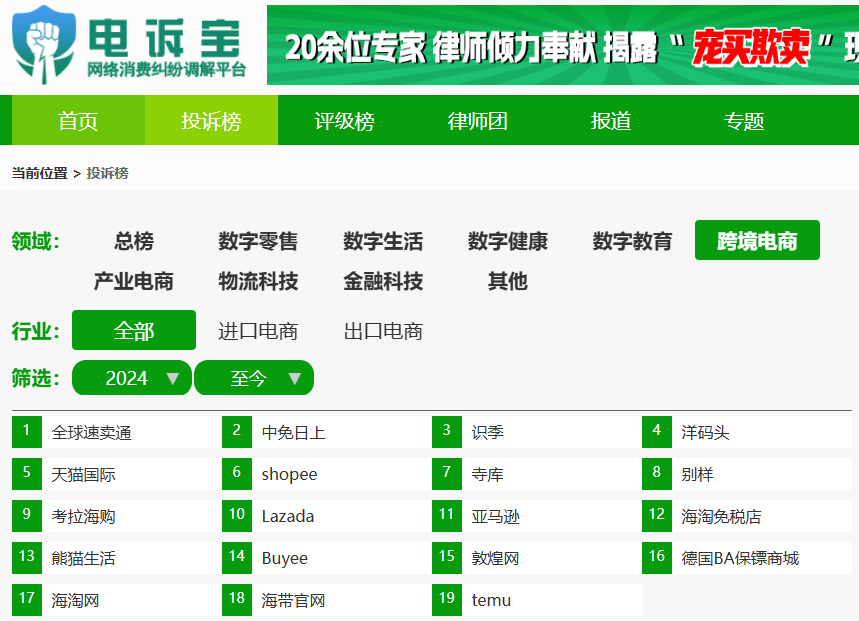Switch to 评级榜 tab

(345, 120)
